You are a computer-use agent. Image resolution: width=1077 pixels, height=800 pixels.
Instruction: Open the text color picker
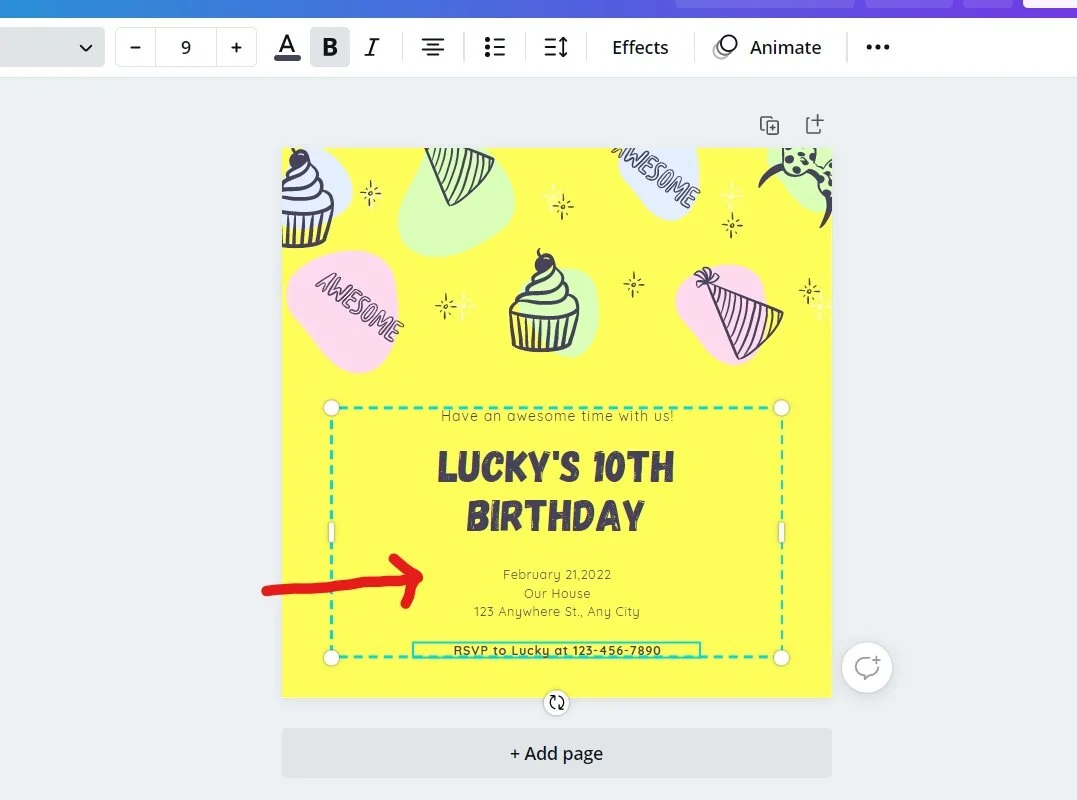287,46
